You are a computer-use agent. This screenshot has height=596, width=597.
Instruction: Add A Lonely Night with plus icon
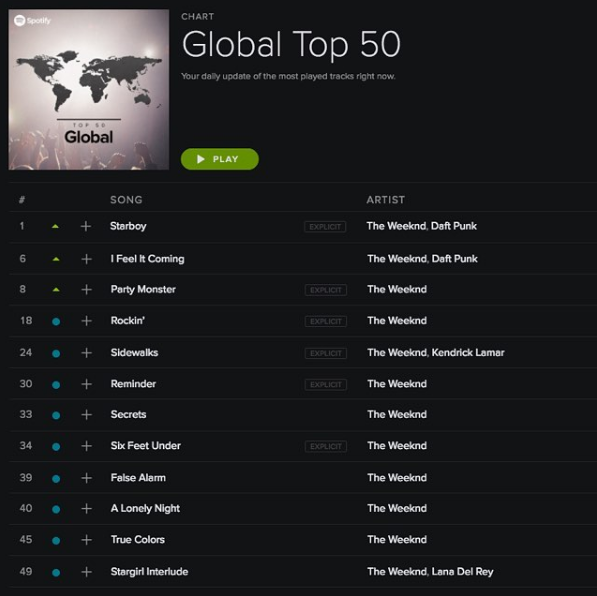pos(86,509)
